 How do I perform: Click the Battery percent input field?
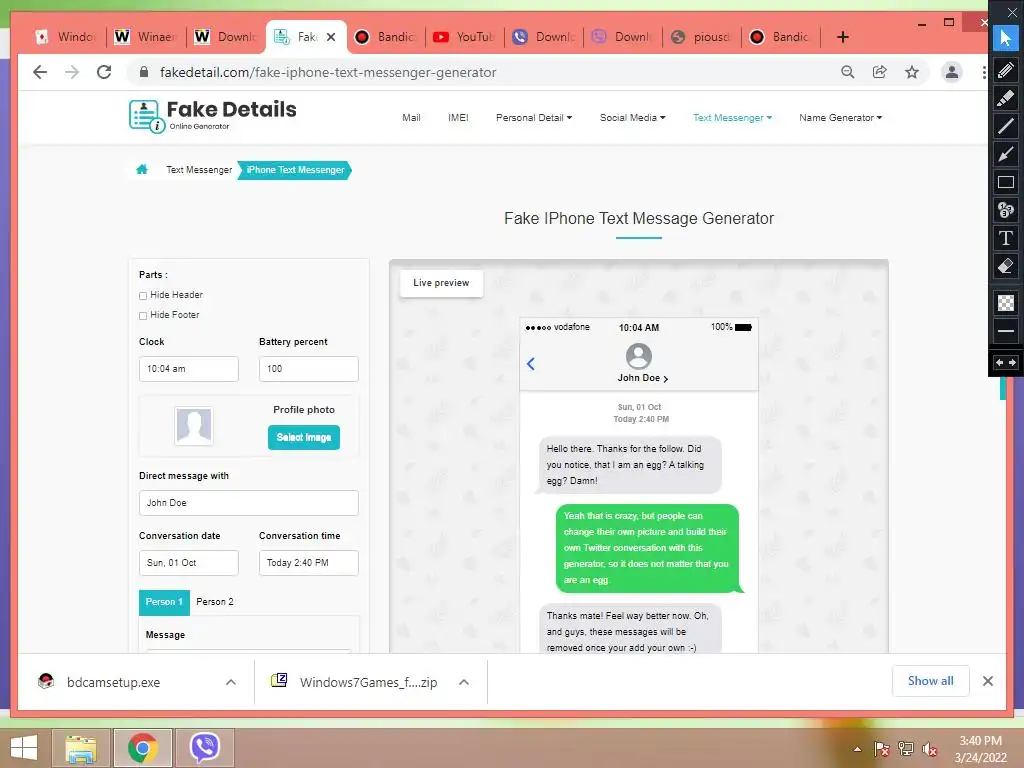pyautogui.click(x=309, y=369)
